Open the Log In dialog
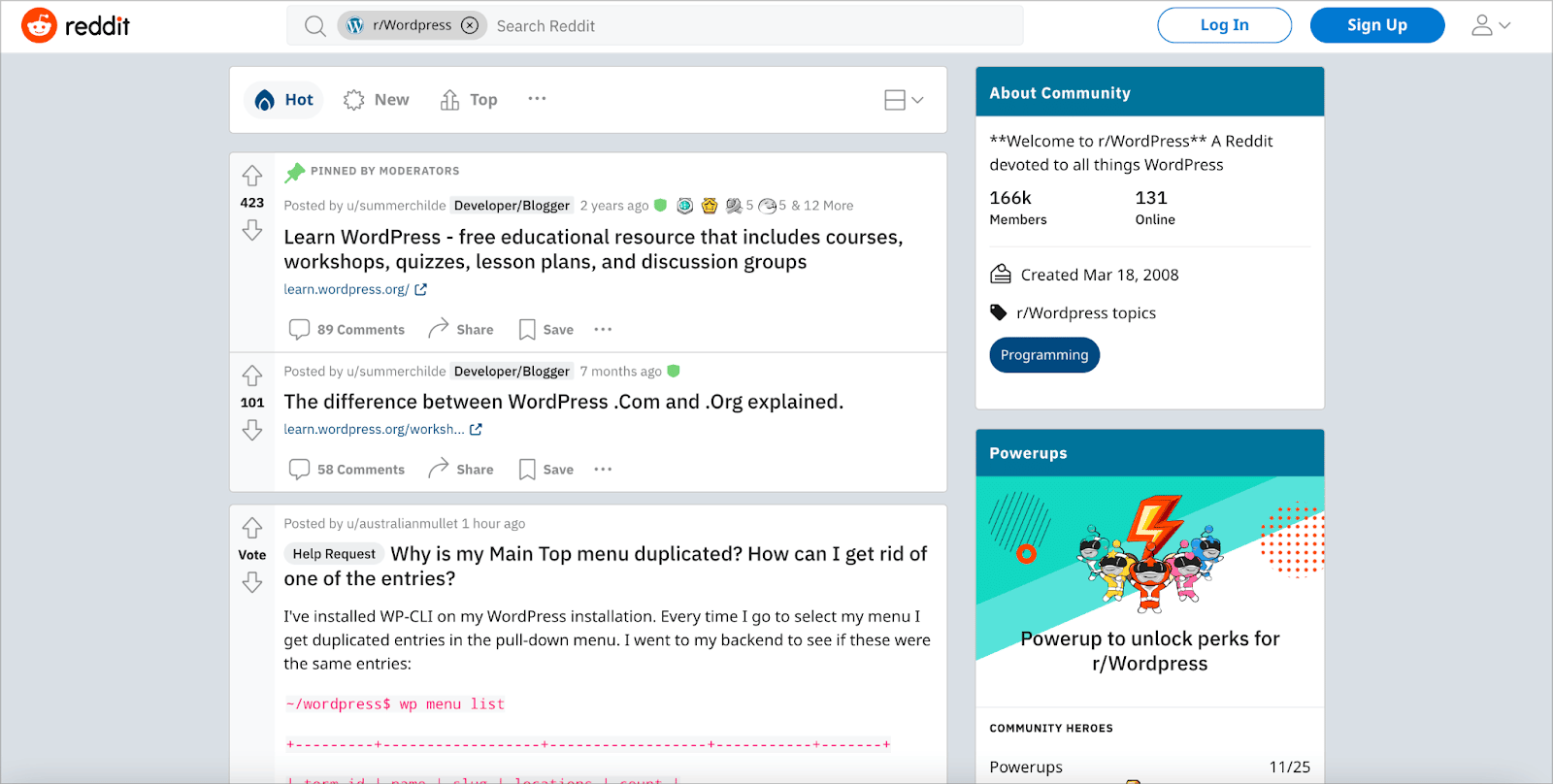 pos(1224,25)
